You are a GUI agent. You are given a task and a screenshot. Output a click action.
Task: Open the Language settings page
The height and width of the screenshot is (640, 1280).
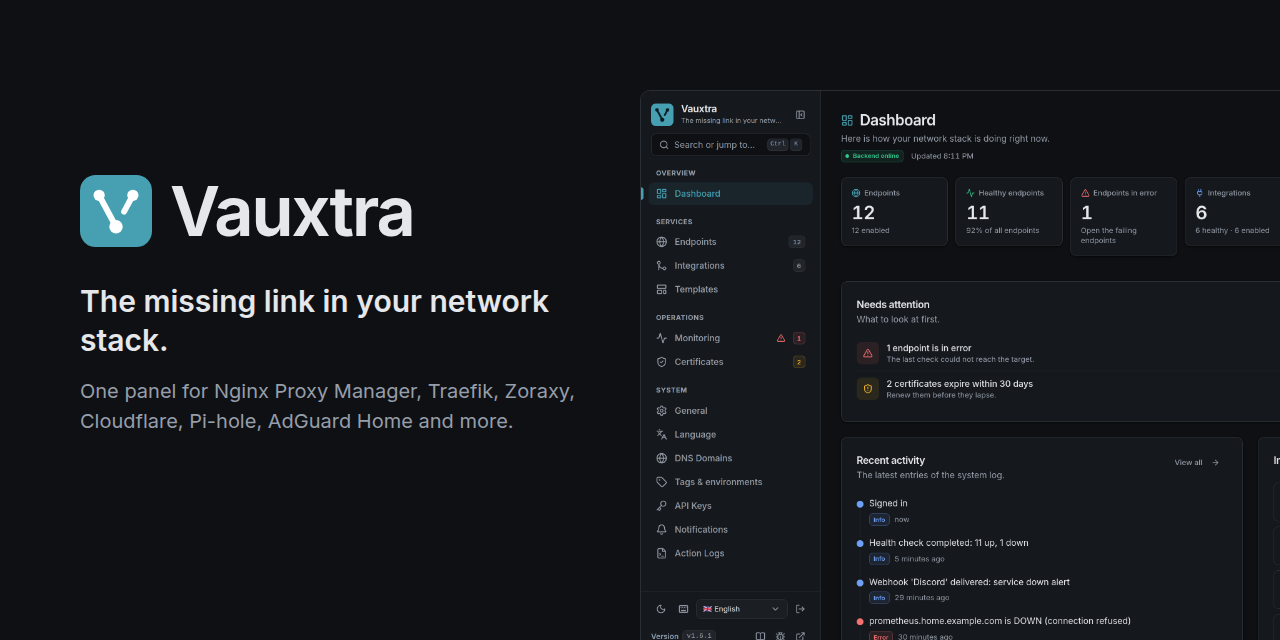[731, 435]
